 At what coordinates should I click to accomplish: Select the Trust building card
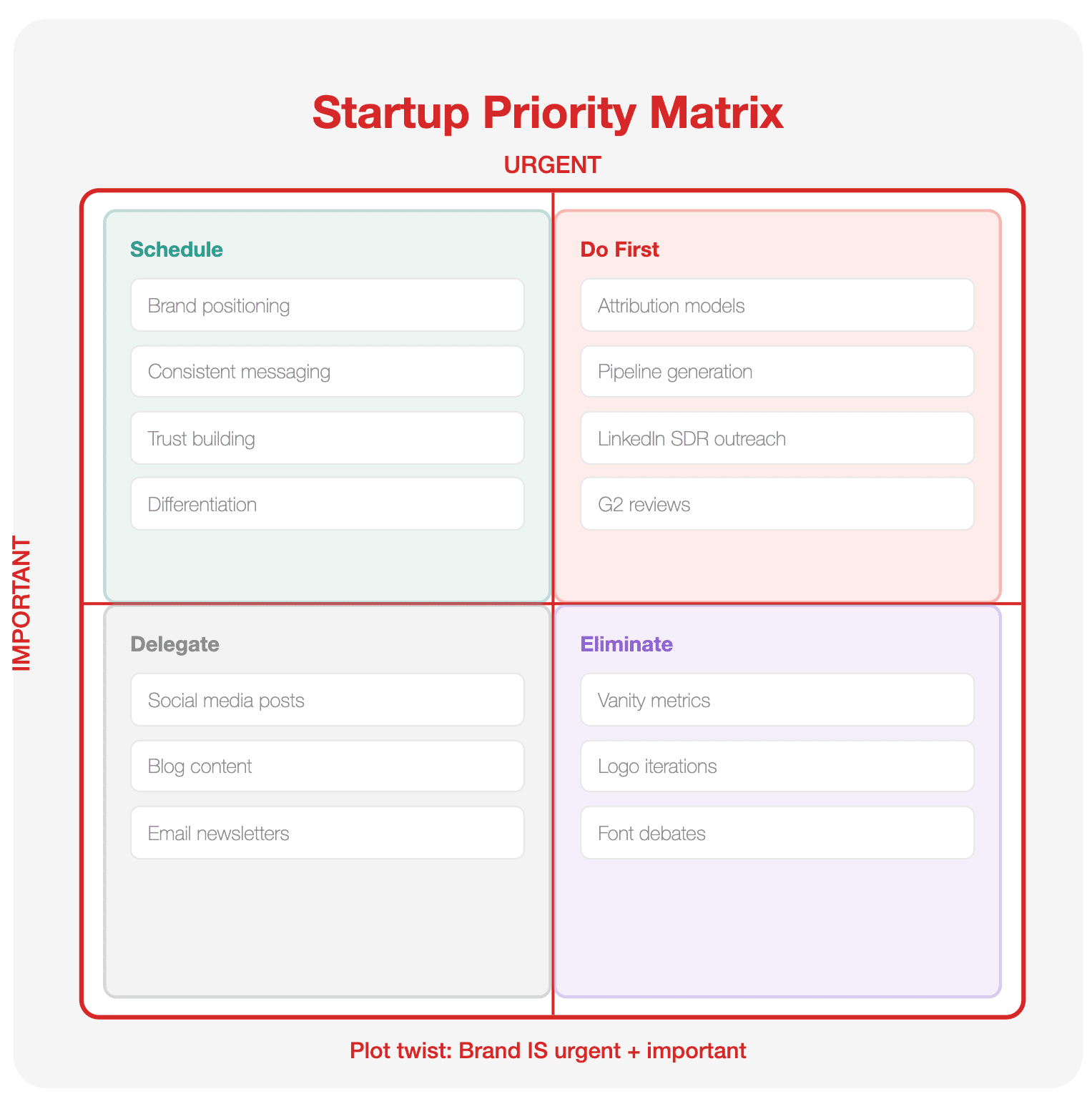[x=328, y=438]
